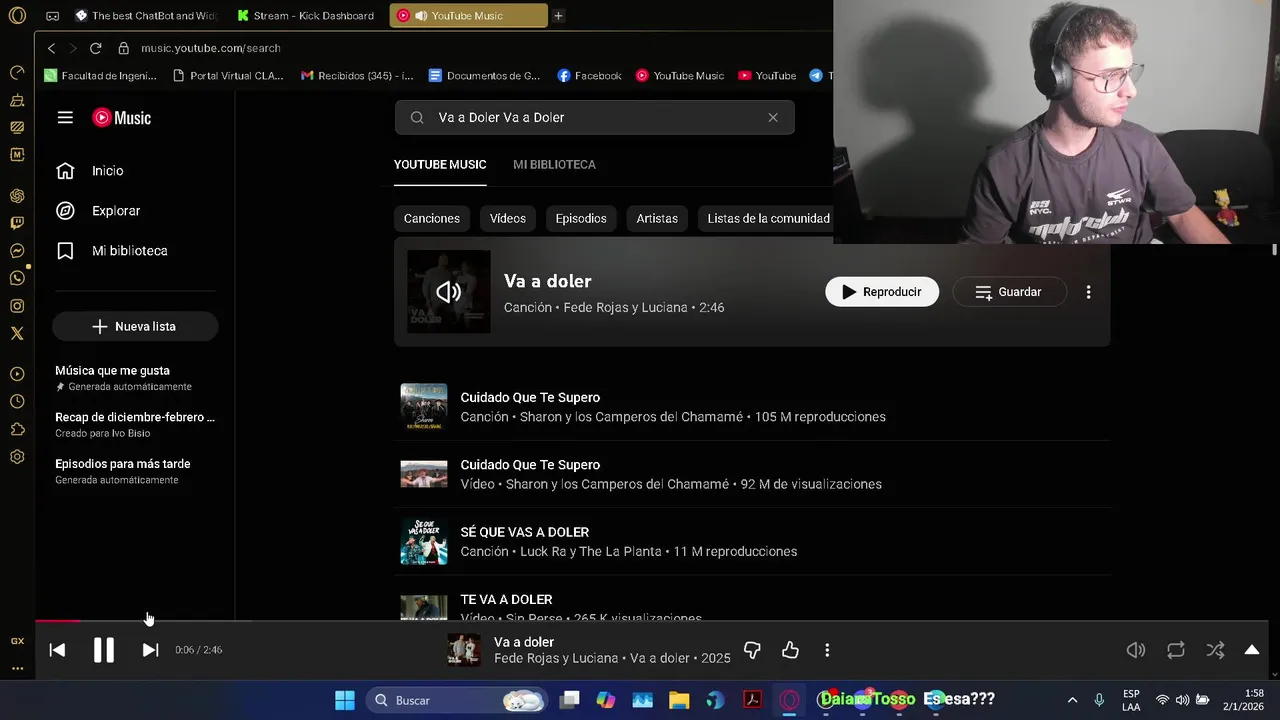The image size is (1280, 720).
Task: Open Opera GX main menu logo
Action: [17, 16]
